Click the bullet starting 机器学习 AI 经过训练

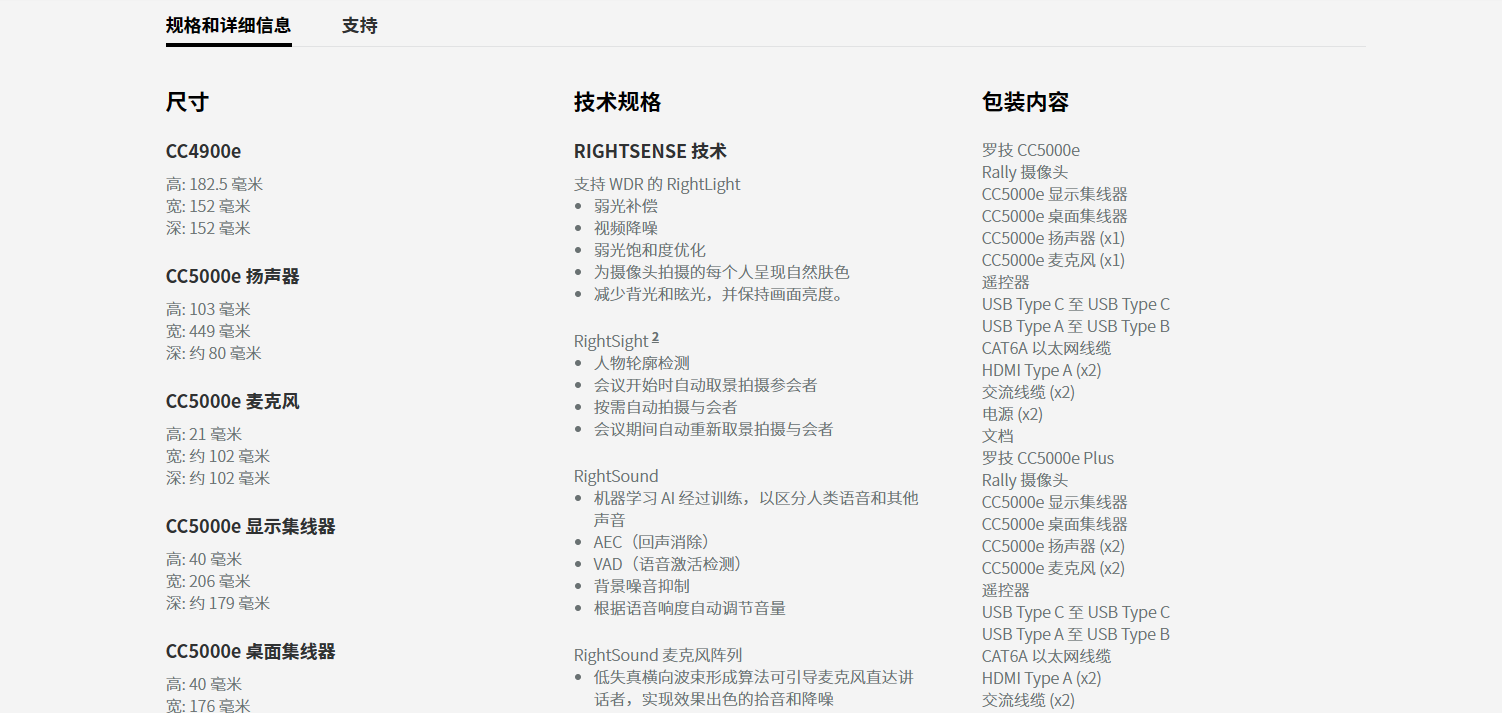pyautogui.click(x=756, y=509)
